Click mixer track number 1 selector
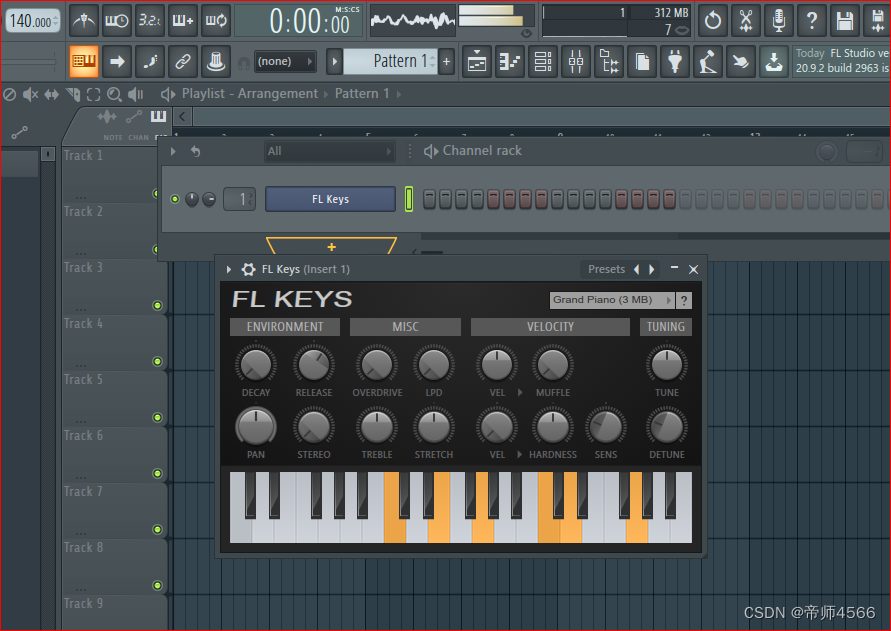The height and width of the screenshot is (631, 891). coord(239,199)
